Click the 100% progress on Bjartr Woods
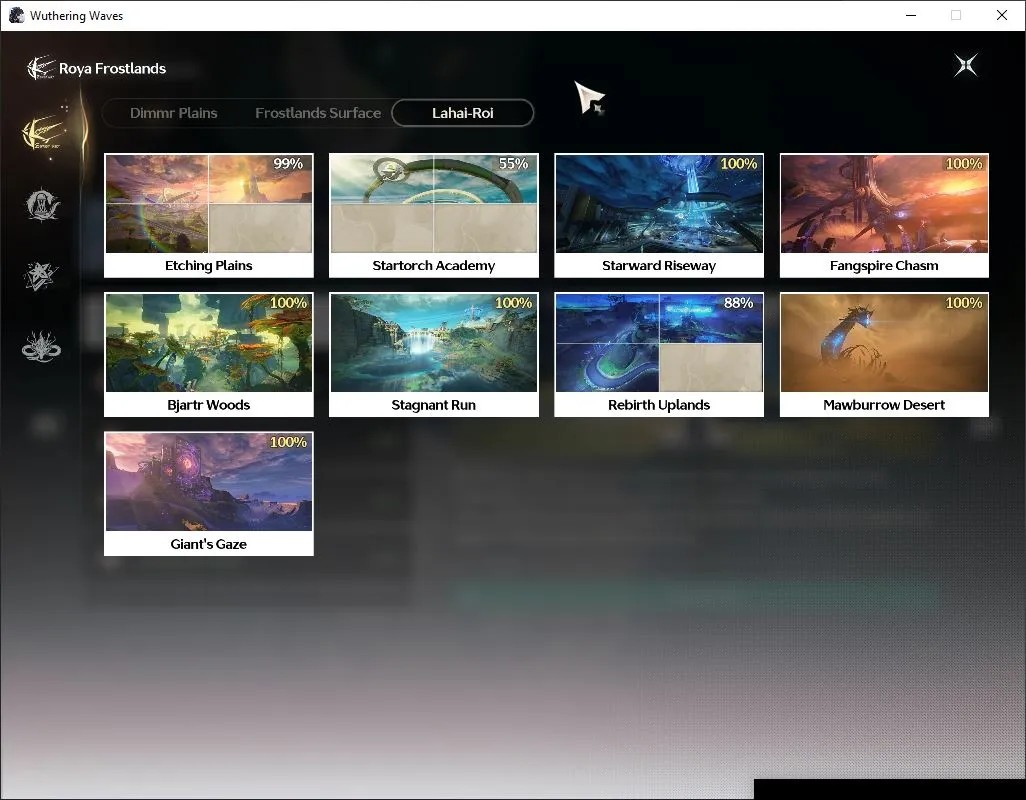This screenshot has height=800, width=1026. pos(289,303)
